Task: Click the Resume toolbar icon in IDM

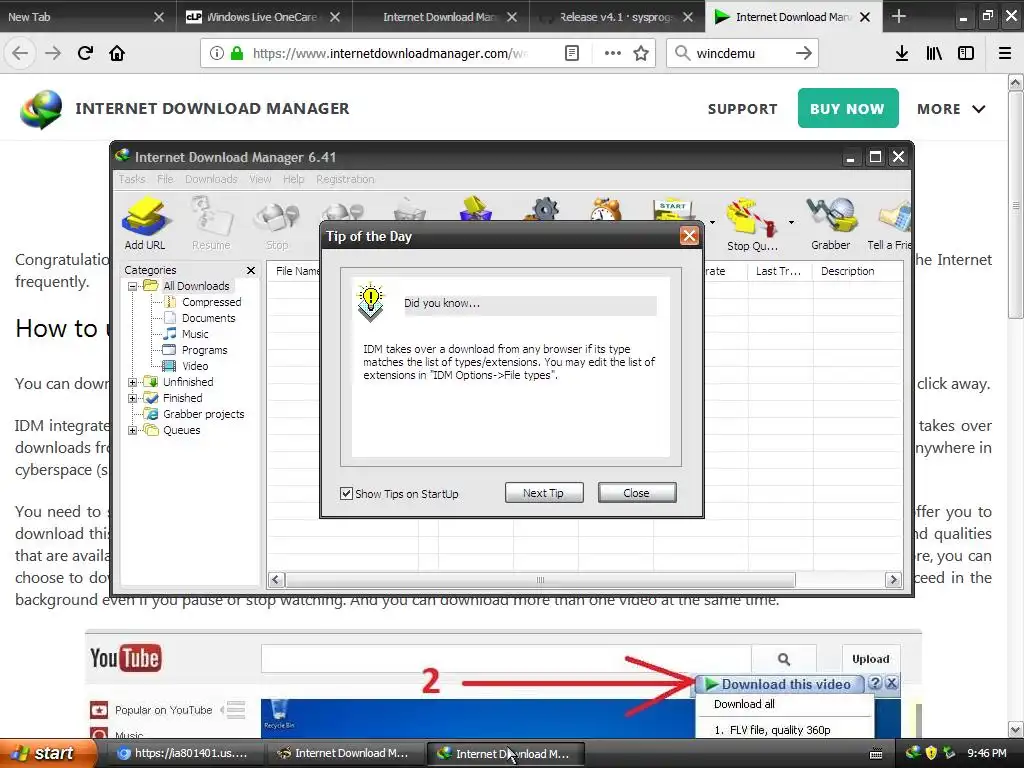Action: pos(211,223)
